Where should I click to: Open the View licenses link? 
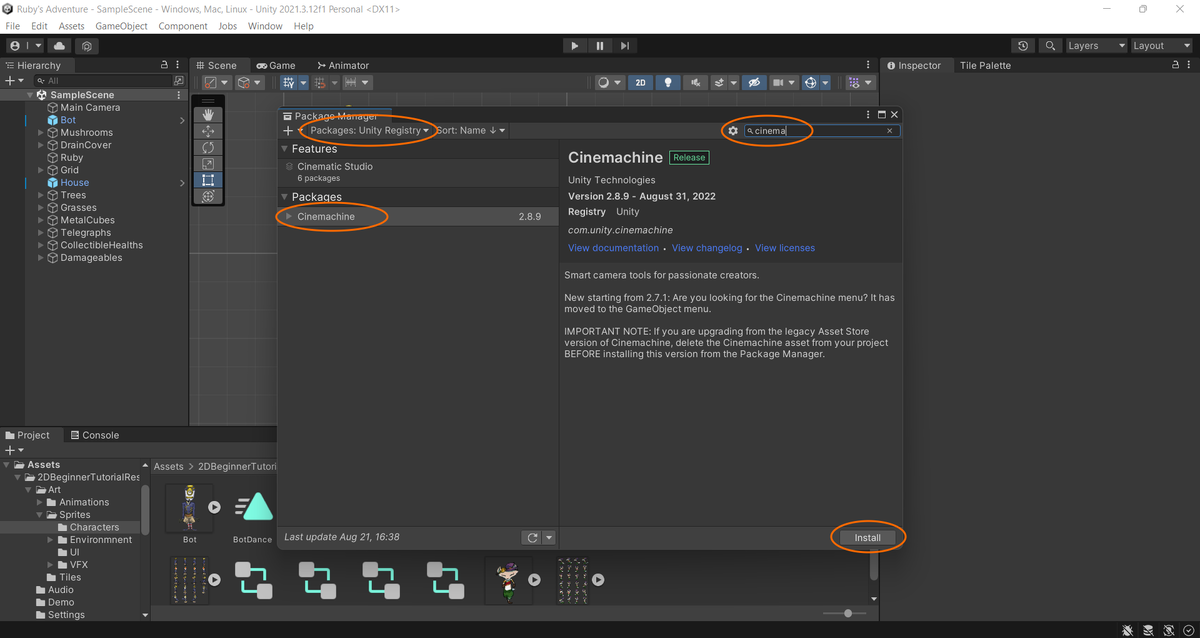[785, 248]
